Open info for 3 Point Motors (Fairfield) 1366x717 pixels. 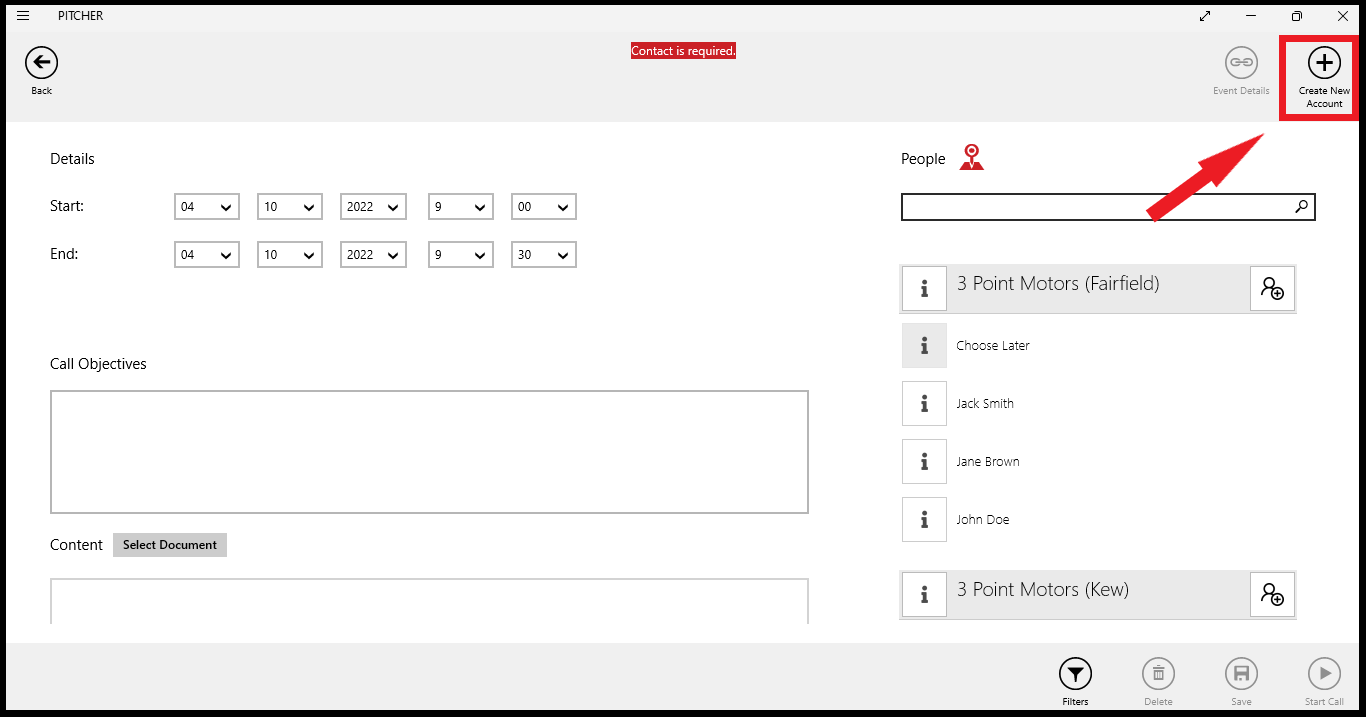(x=923, y=288)
